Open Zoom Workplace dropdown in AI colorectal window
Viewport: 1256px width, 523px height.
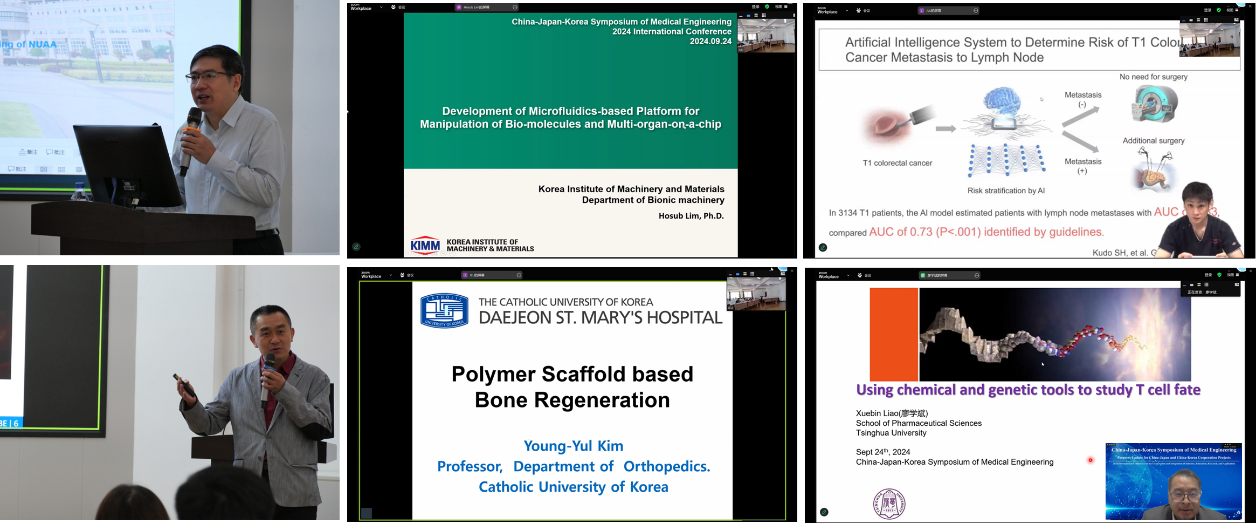(x=848, y=10)
